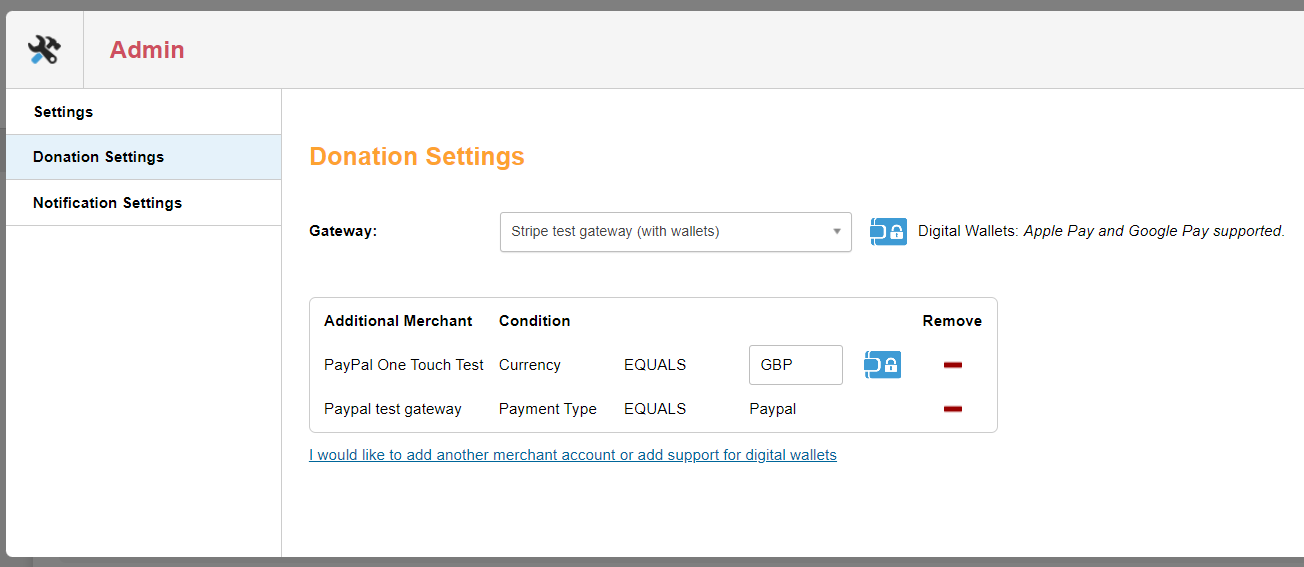The image size is (1304, 567).
Task: Click the Gateway dropdown arrow
Action: coord(837,232)
